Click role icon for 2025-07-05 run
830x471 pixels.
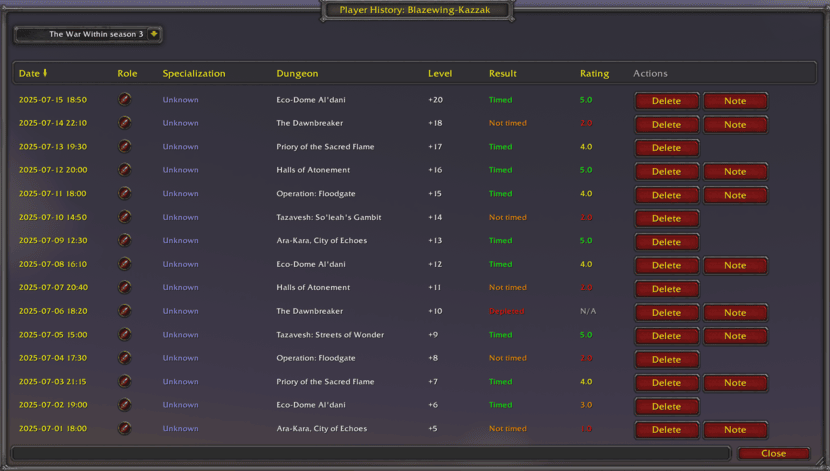click(x=124, y=334)
